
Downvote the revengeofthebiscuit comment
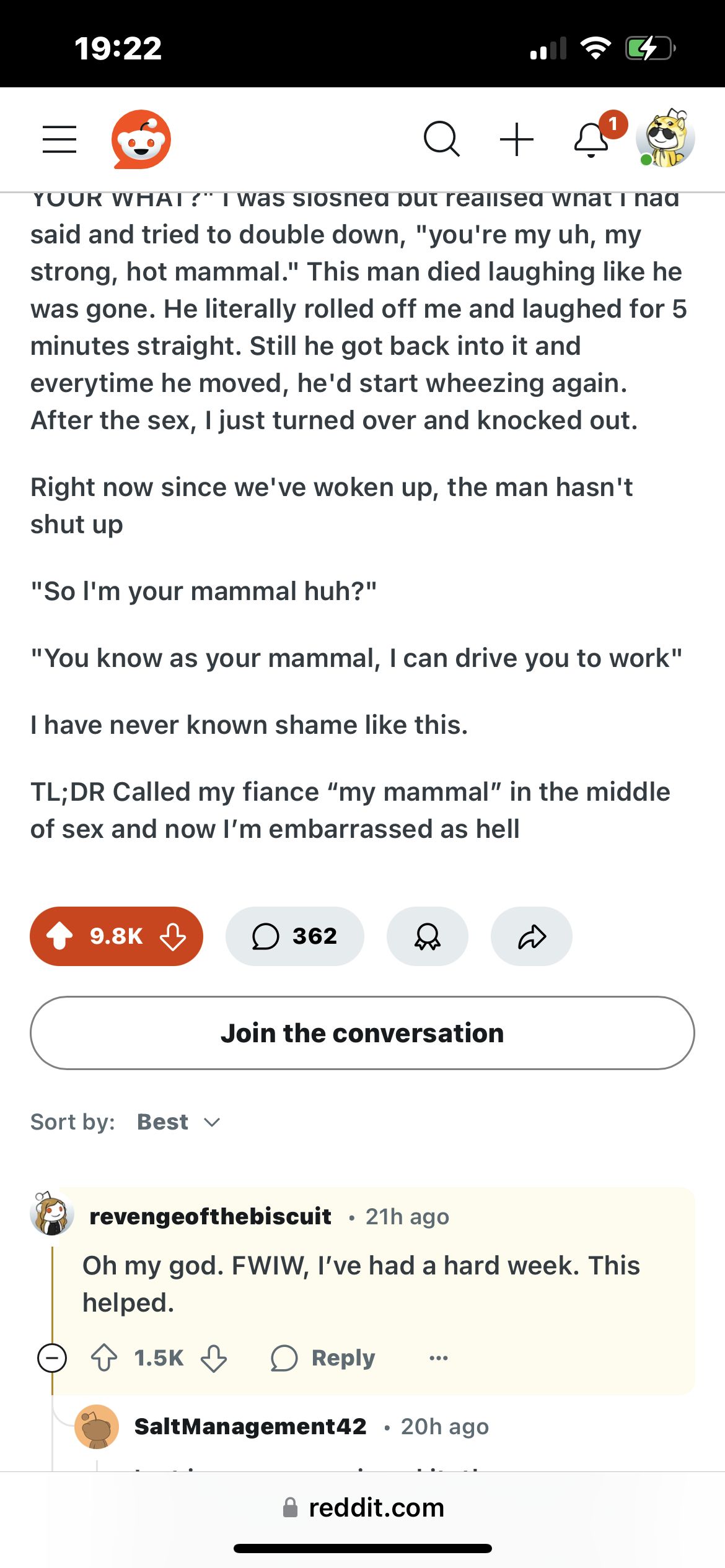[x=214, y=1358]
